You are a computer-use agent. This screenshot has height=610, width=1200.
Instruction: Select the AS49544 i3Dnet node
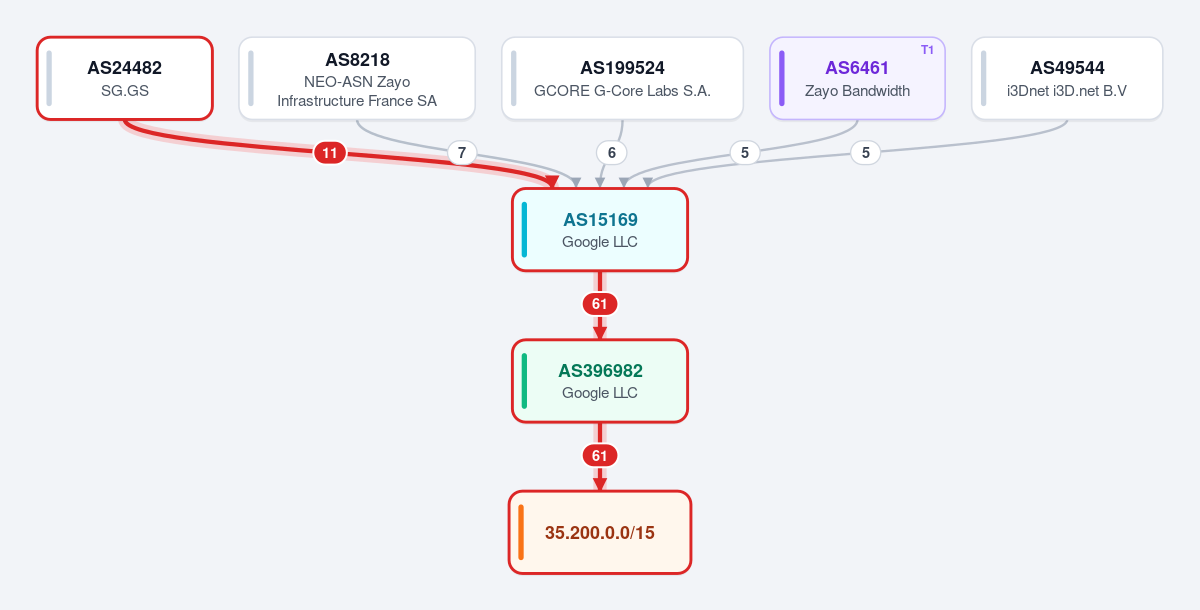1067,78
